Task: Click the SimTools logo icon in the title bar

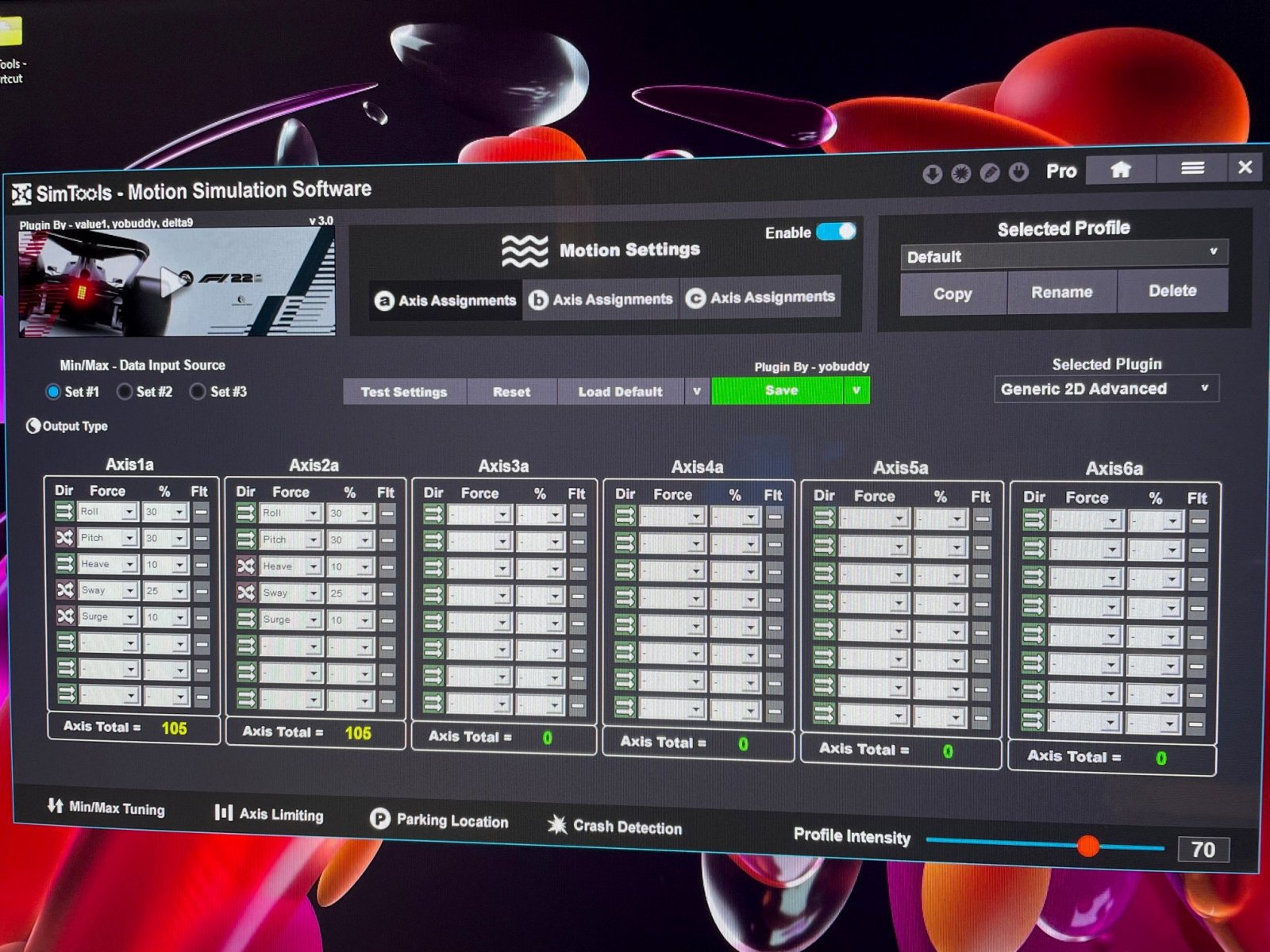Action: point(21,194)
